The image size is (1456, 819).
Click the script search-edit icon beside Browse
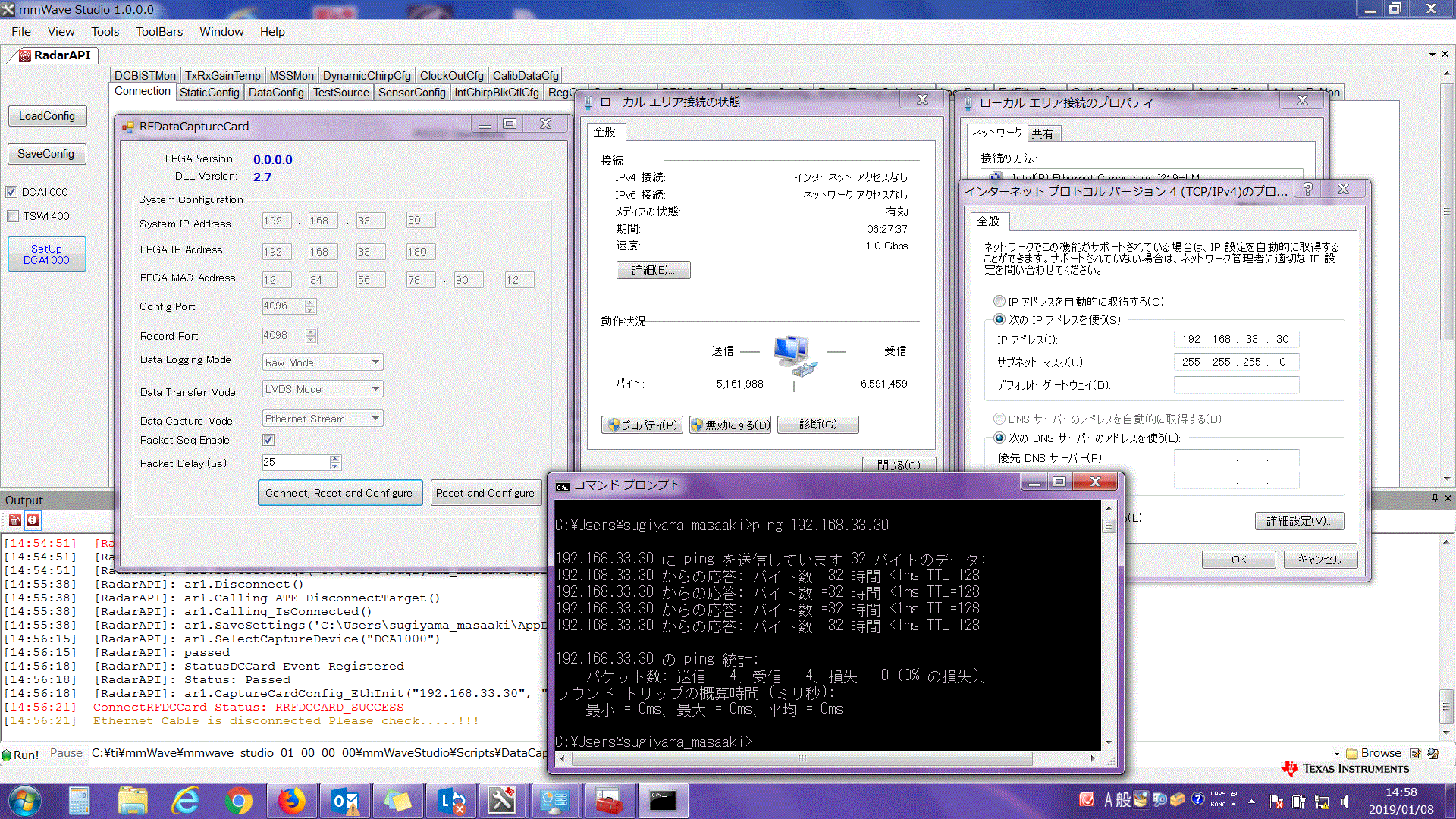pos(1433,753)
